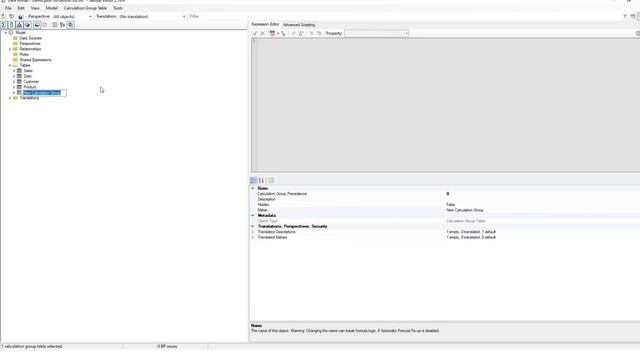Screen dimensions: 640x360
Task: Open the File menu
Action: tap(8, 8)
